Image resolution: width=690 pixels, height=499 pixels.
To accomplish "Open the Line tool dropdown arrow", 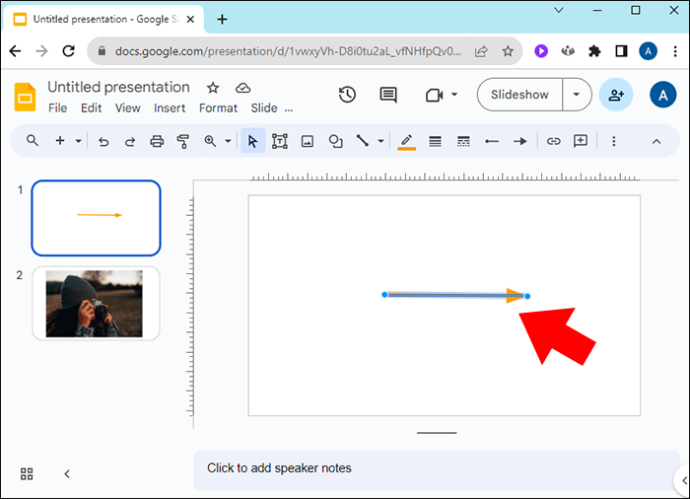I will point(381,141).
